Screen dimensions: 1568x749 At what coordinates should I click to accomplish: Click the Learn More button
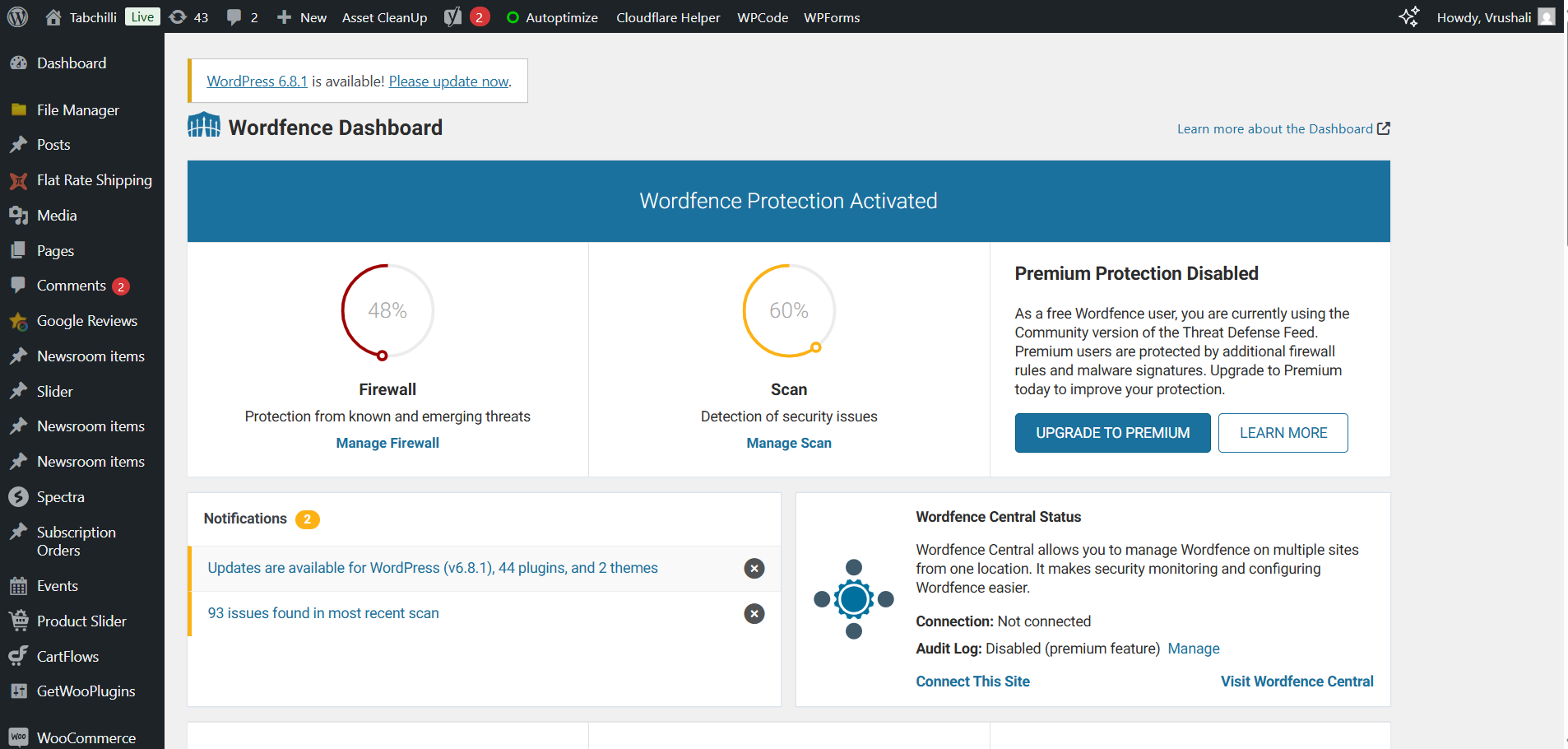1283,433
